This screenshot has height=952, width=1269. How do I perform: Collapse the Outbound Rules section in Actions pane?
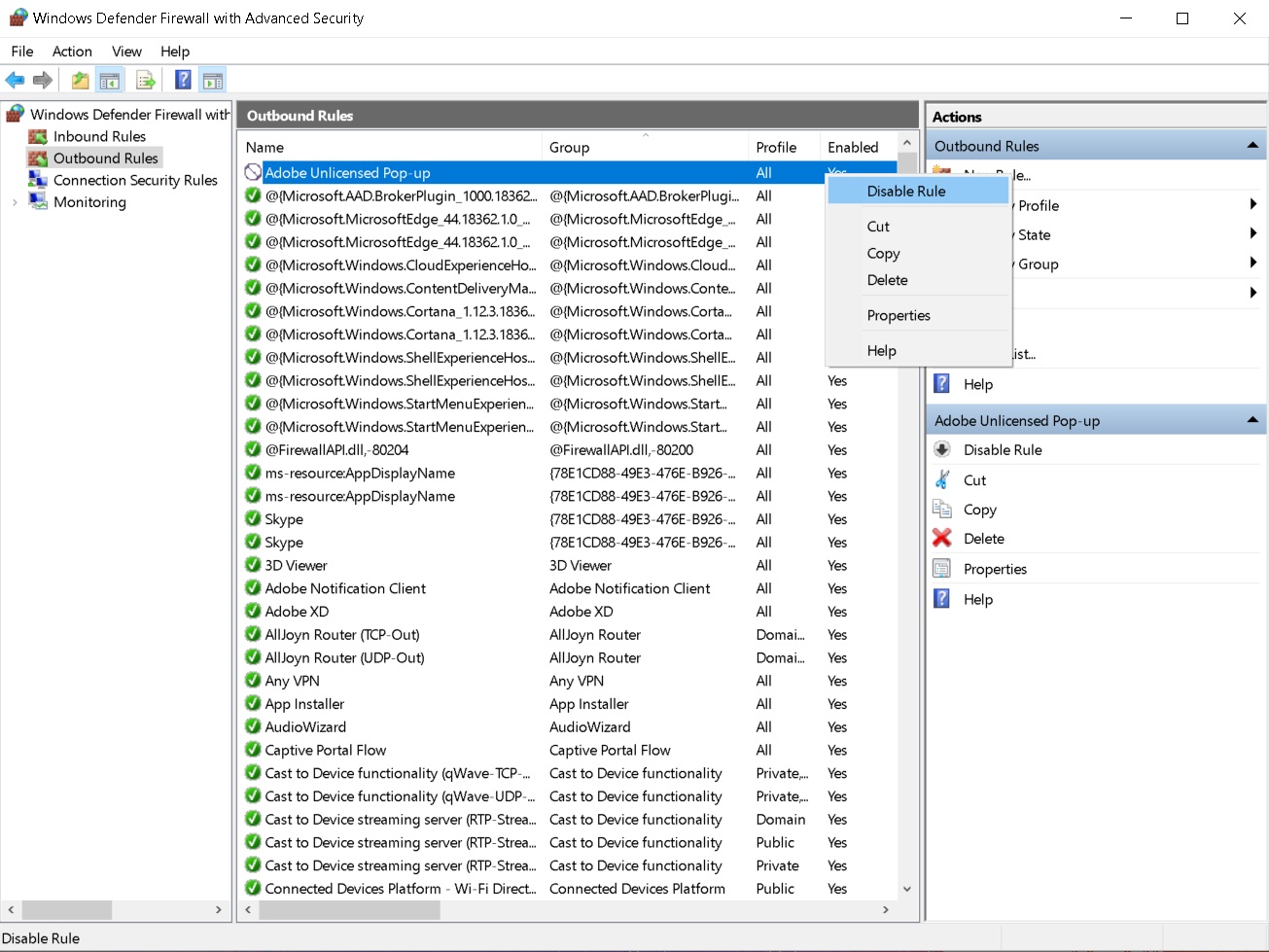tap(1252, 146)
